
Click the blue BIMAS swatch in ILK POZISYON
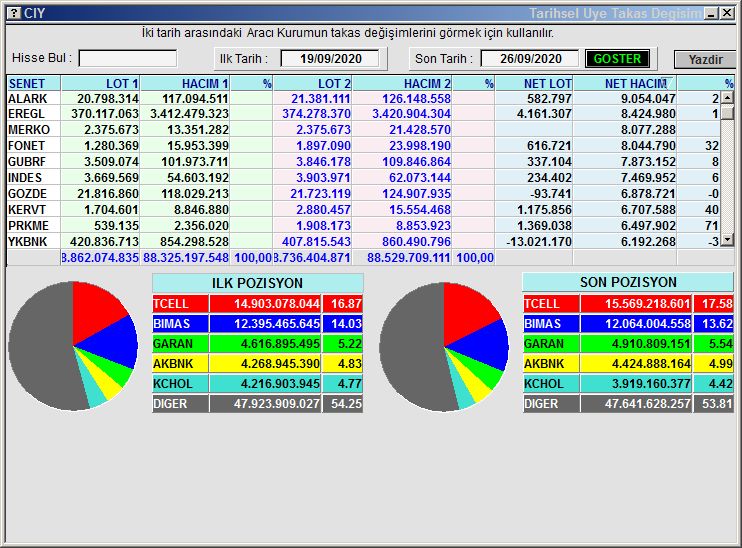coord(180,324)
